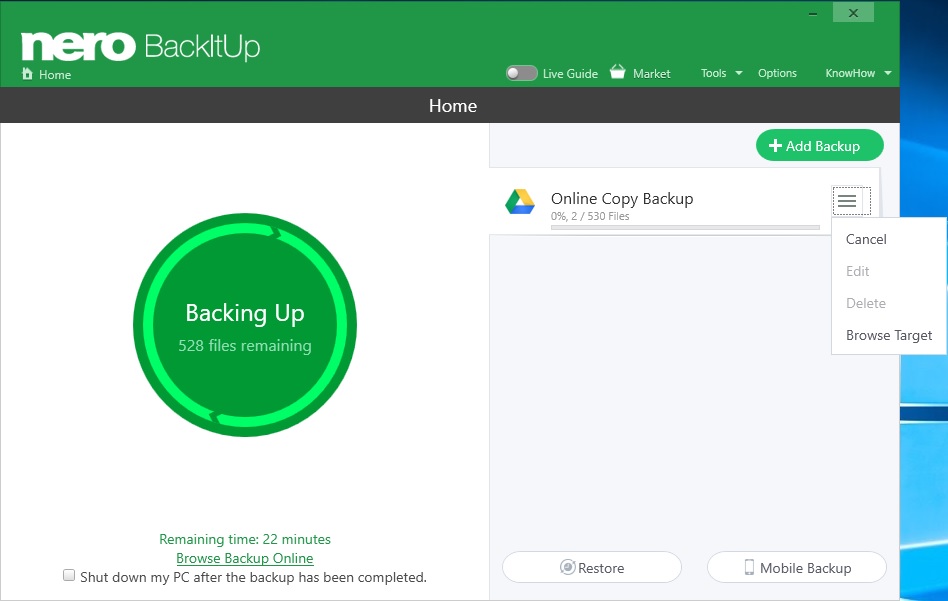The width and height of the screenshot is (948, 601).
Task: Click the Mobile Backup phone icon
Action: tap(749, 567)
